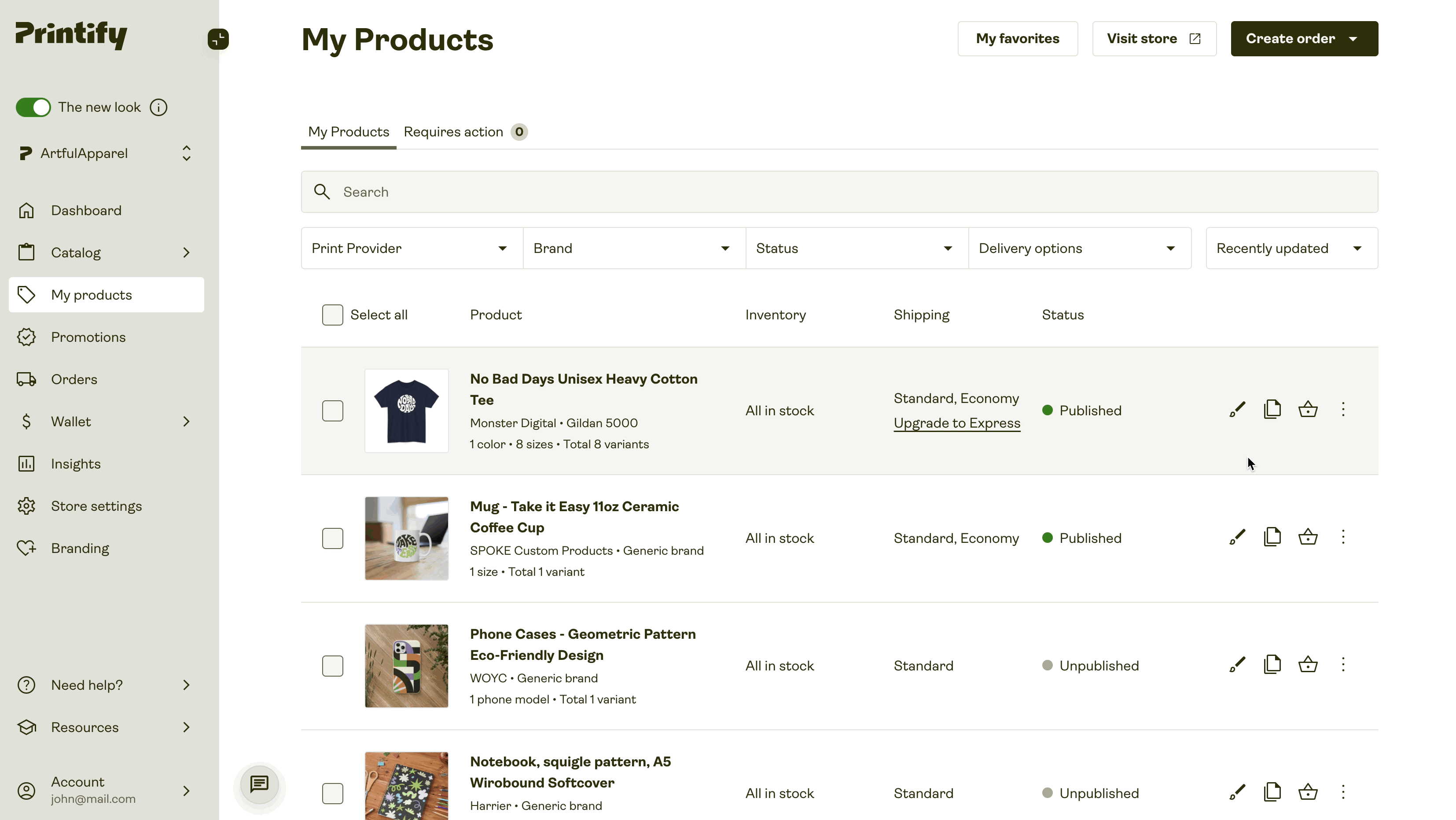Open the ArtfulApparel store switcher
This screenshot has width=1456, height=820.
click(106, 153)
